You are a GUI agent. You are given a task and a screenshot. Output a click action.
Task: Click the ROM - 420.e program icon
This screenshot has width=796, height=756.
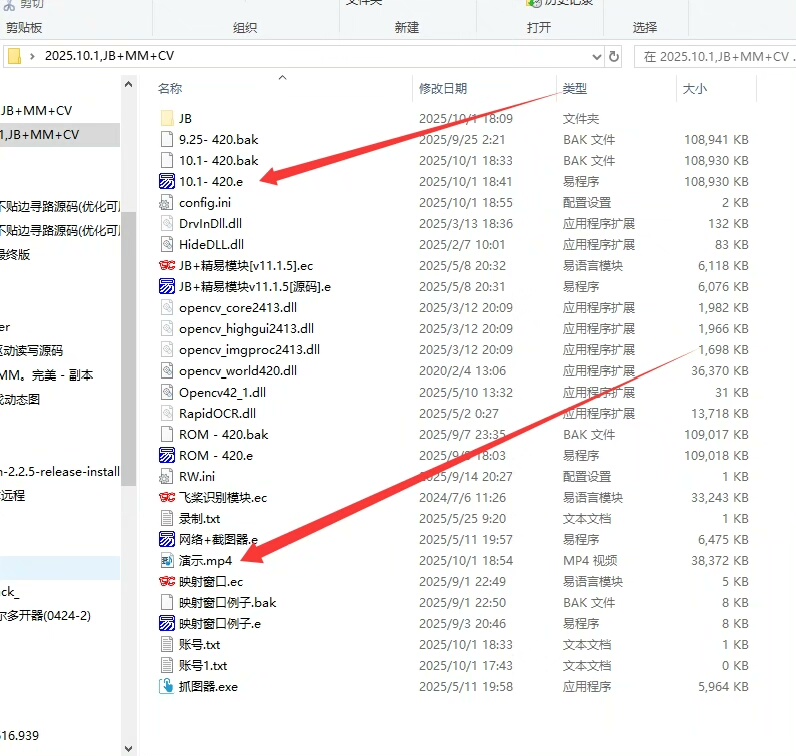167,455
